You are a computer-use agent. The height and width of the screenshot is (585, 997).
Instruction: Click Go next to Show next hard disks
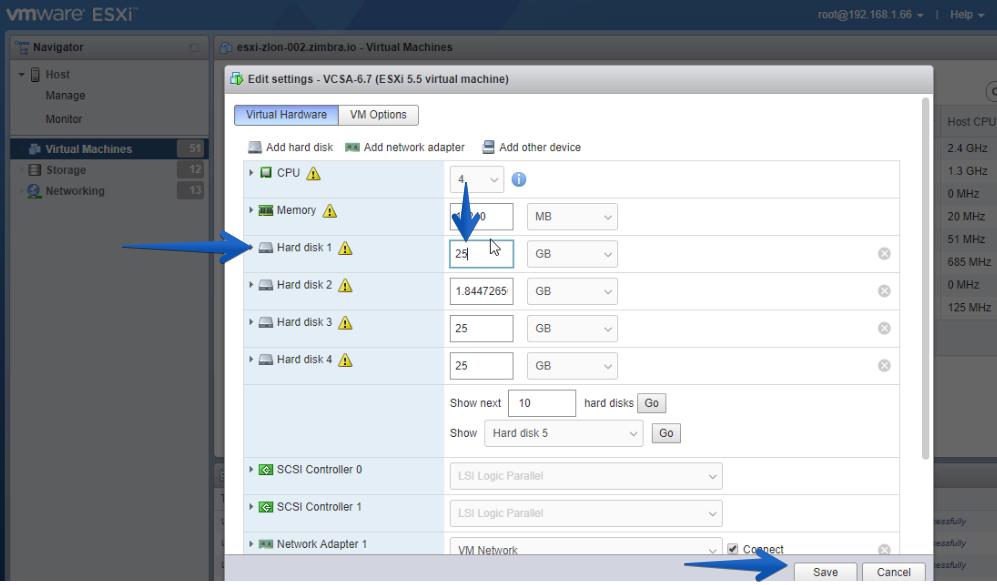point(652,403)
